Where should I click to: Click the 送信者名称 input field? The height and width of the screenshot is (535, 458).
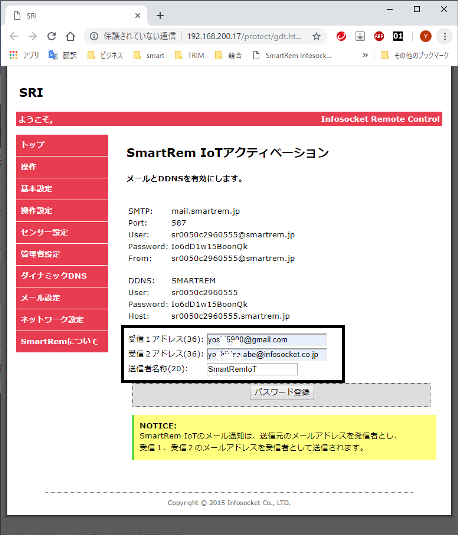pos(252,369)
